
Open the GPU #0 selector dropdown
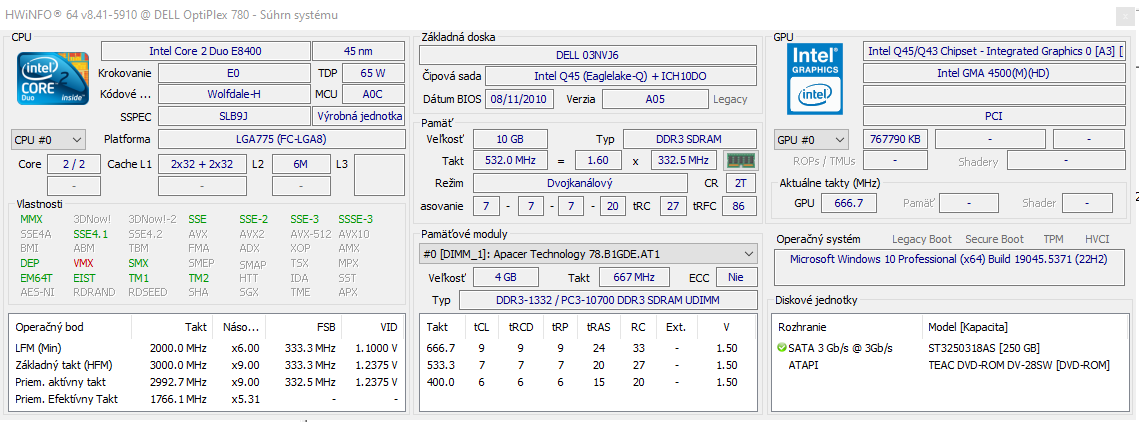coord(812,139)
